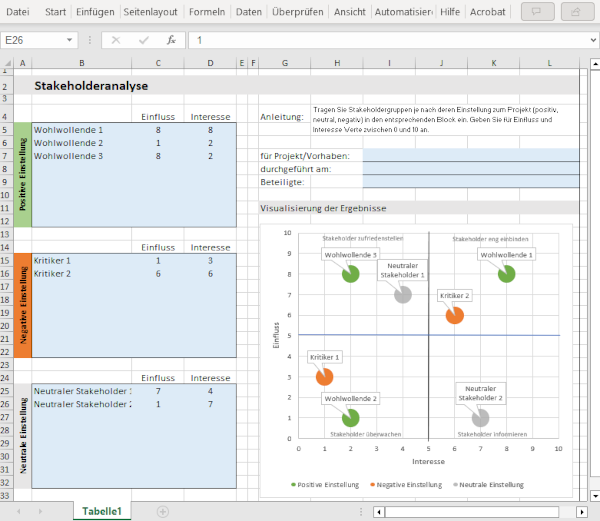Image resolution: width=600 pixels, height=521 pixels.
Task: Open the comments speech bubble button
Action: [x=535, y=12]
